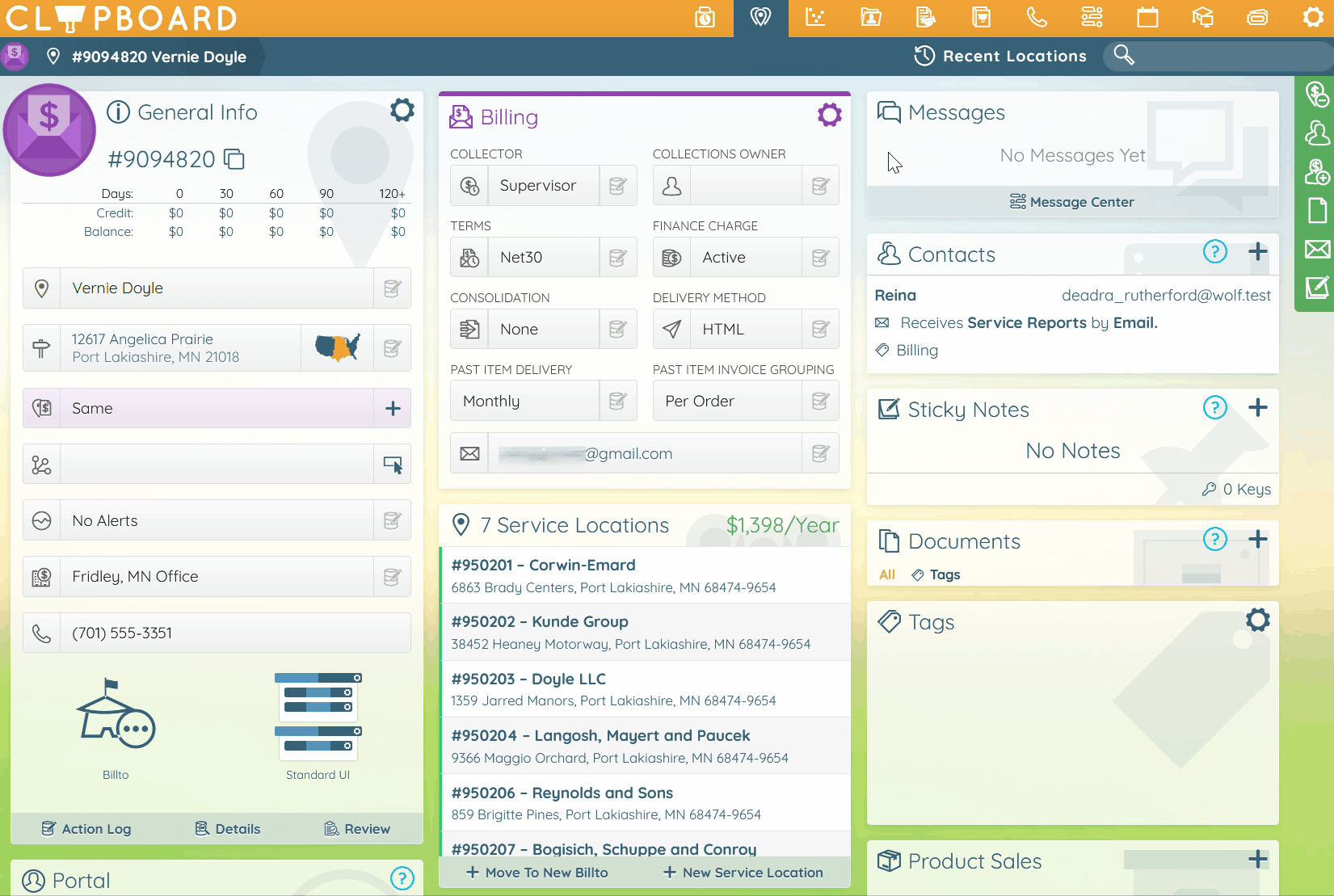Filter documents by Tags
1334x896 pixels.
(x=936, y=574)
